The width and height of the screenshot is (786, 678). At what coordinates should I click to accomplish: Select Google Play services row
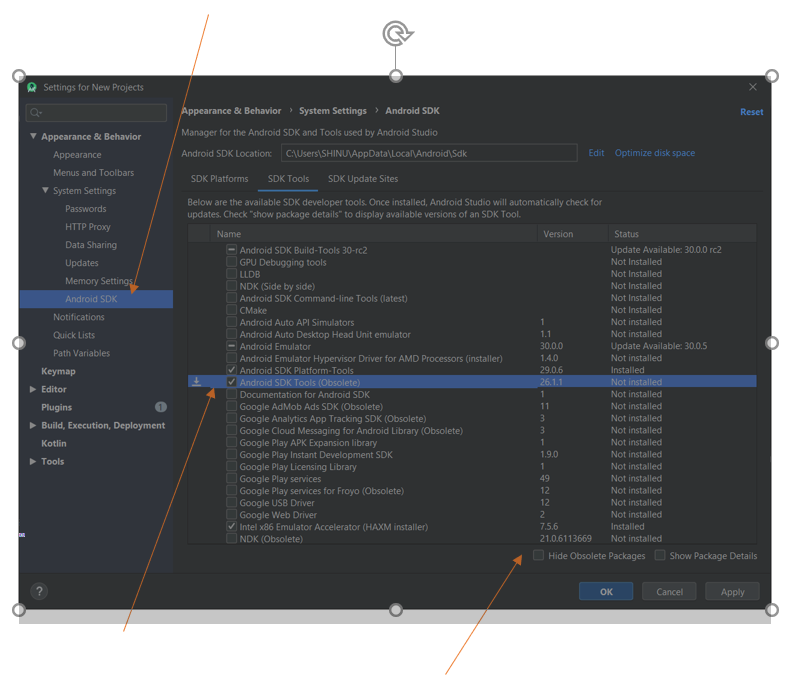pos(472,478)
